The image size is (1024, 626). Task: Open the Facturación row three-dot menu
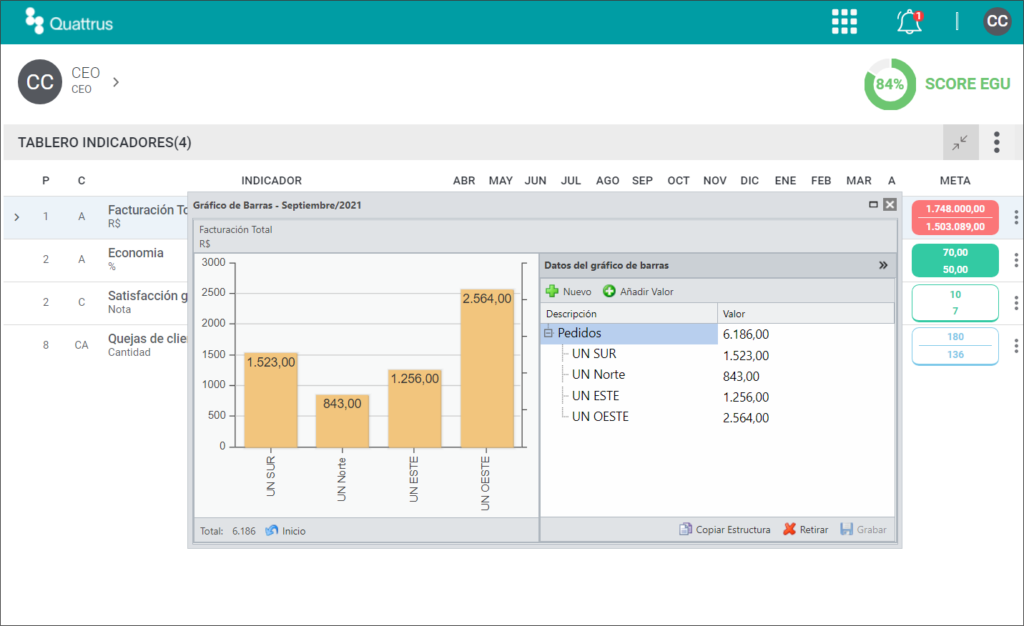1016,217
